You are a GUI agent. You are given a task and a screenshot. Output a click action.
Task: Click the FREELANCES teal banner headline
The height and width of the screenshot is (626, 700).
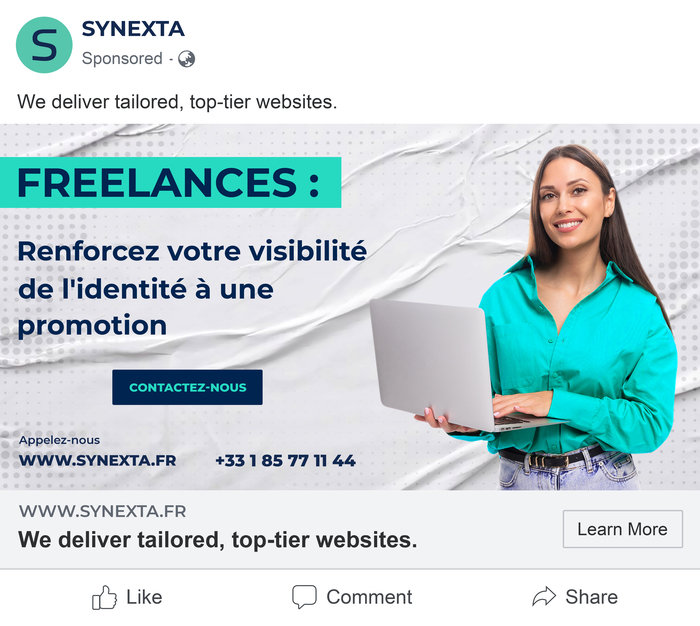[171, 183]
